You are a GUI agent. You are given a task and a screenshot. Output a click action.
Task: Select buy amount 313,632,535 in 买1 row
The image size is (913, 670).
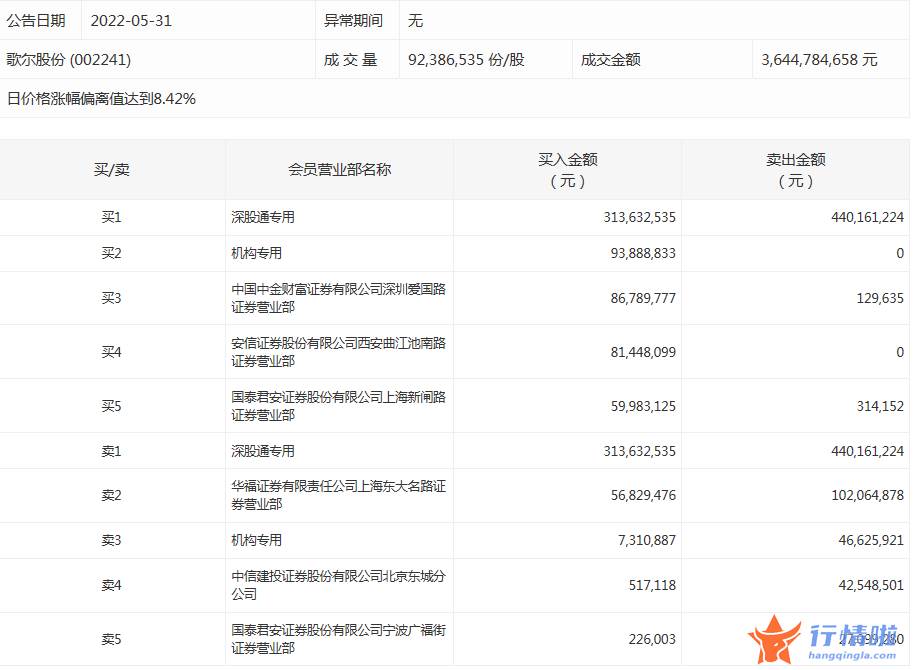[639, 217]
